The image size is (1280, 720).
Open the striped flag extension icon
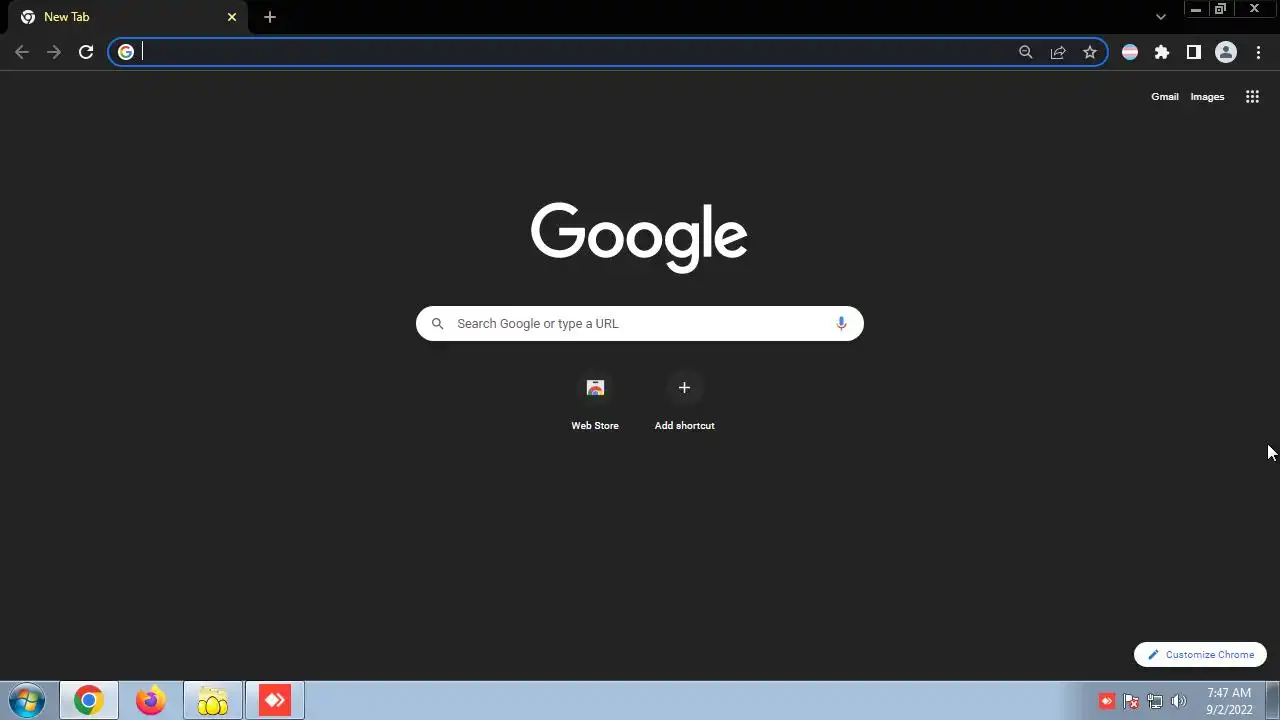coord(1130,52)
